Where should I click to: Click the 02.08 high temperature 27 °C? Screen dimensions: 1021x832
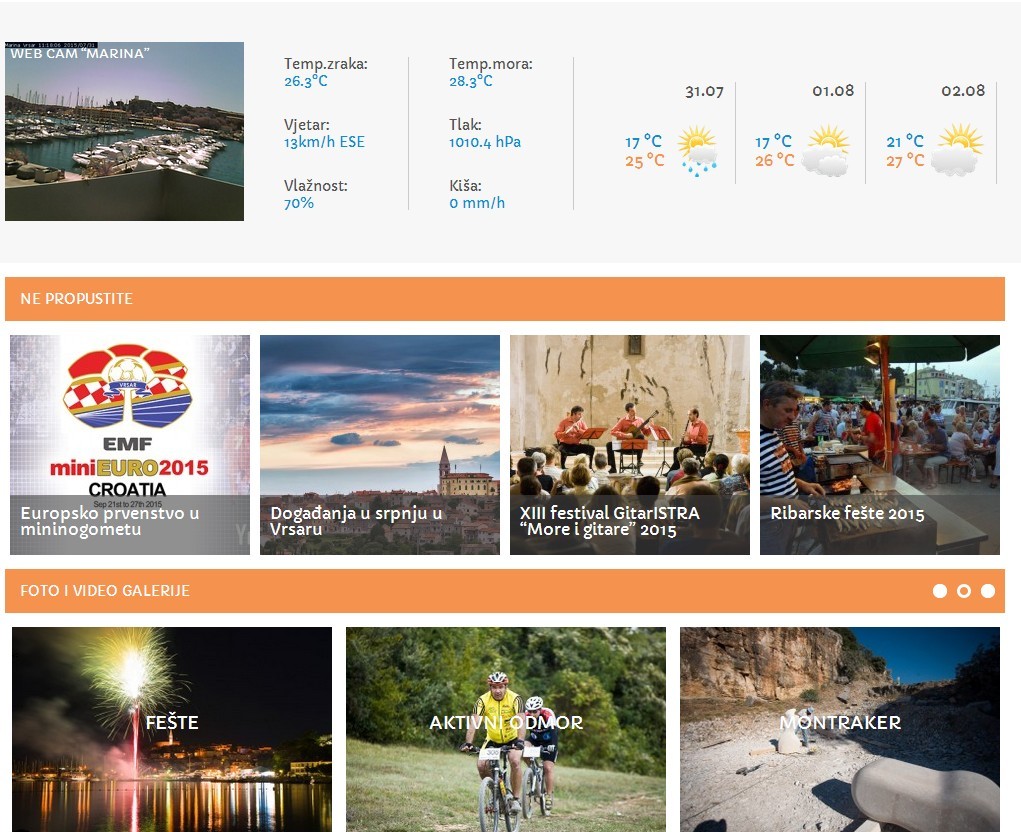[x=905, y=159]
